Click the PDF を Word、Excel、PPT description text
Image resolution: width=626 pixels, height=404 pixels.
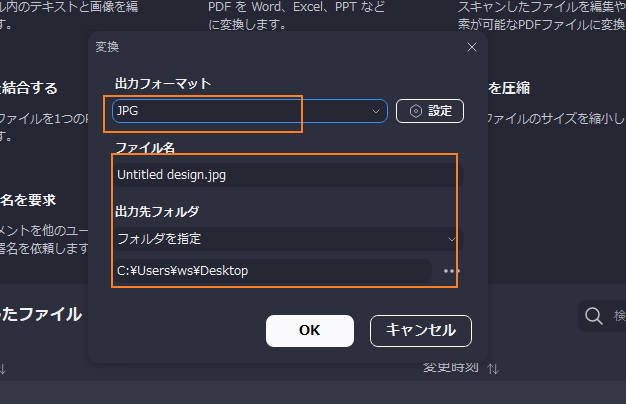click(296, 16)
